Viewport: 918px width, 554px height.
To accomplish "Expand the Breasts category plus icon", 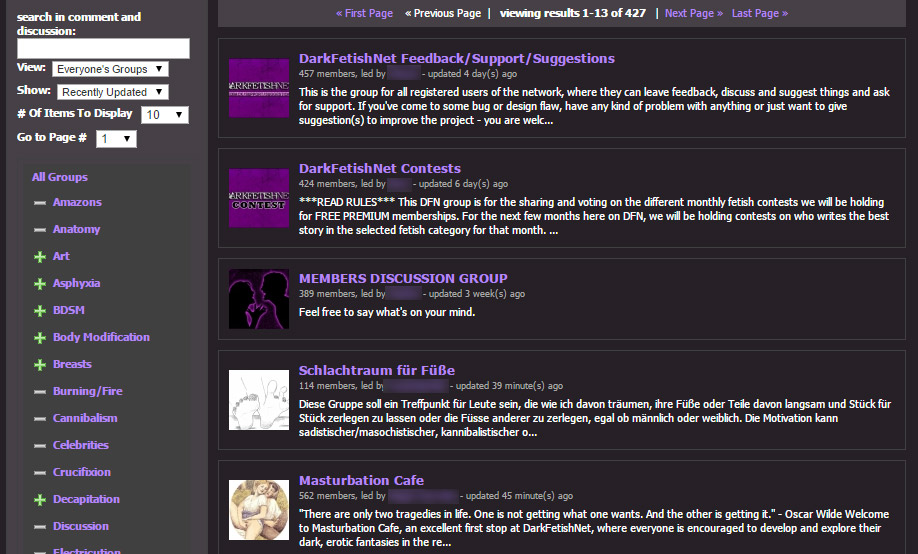I will pos(40,364).
